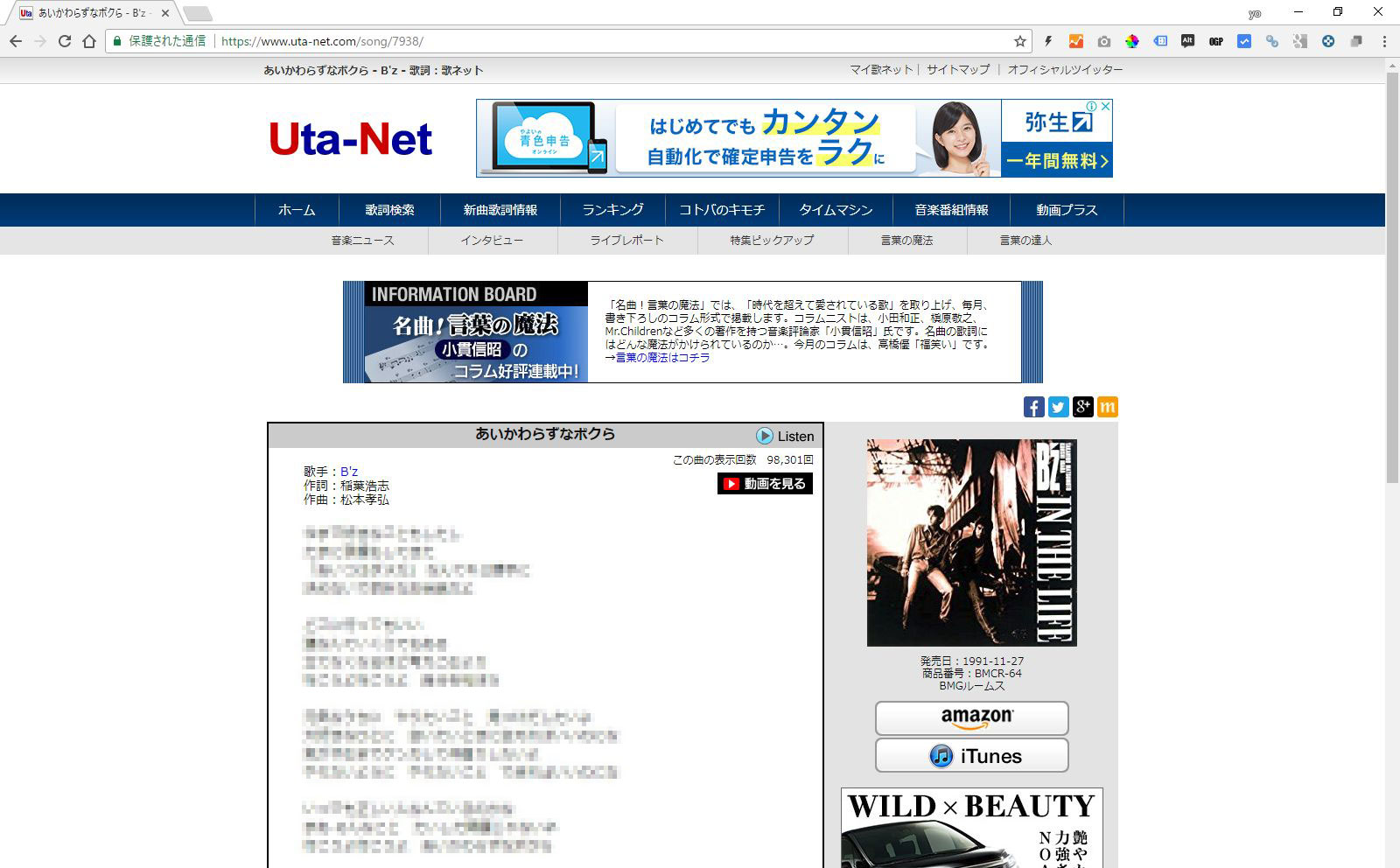Click the 商品番号:BMCR-64 text
The image size is (1400, 868).
(971, 674)
